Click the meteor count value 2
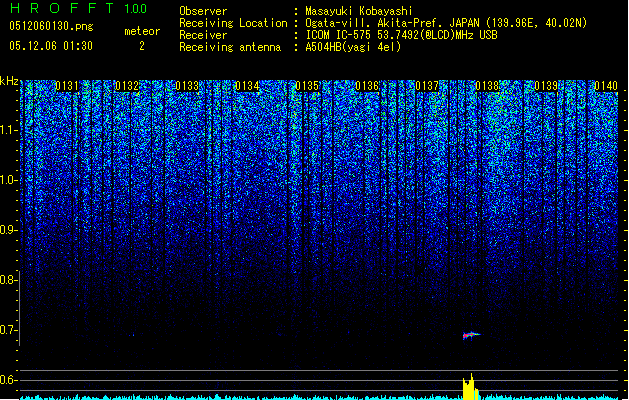Screen dimensions: 629x400 tap(142, 46)
